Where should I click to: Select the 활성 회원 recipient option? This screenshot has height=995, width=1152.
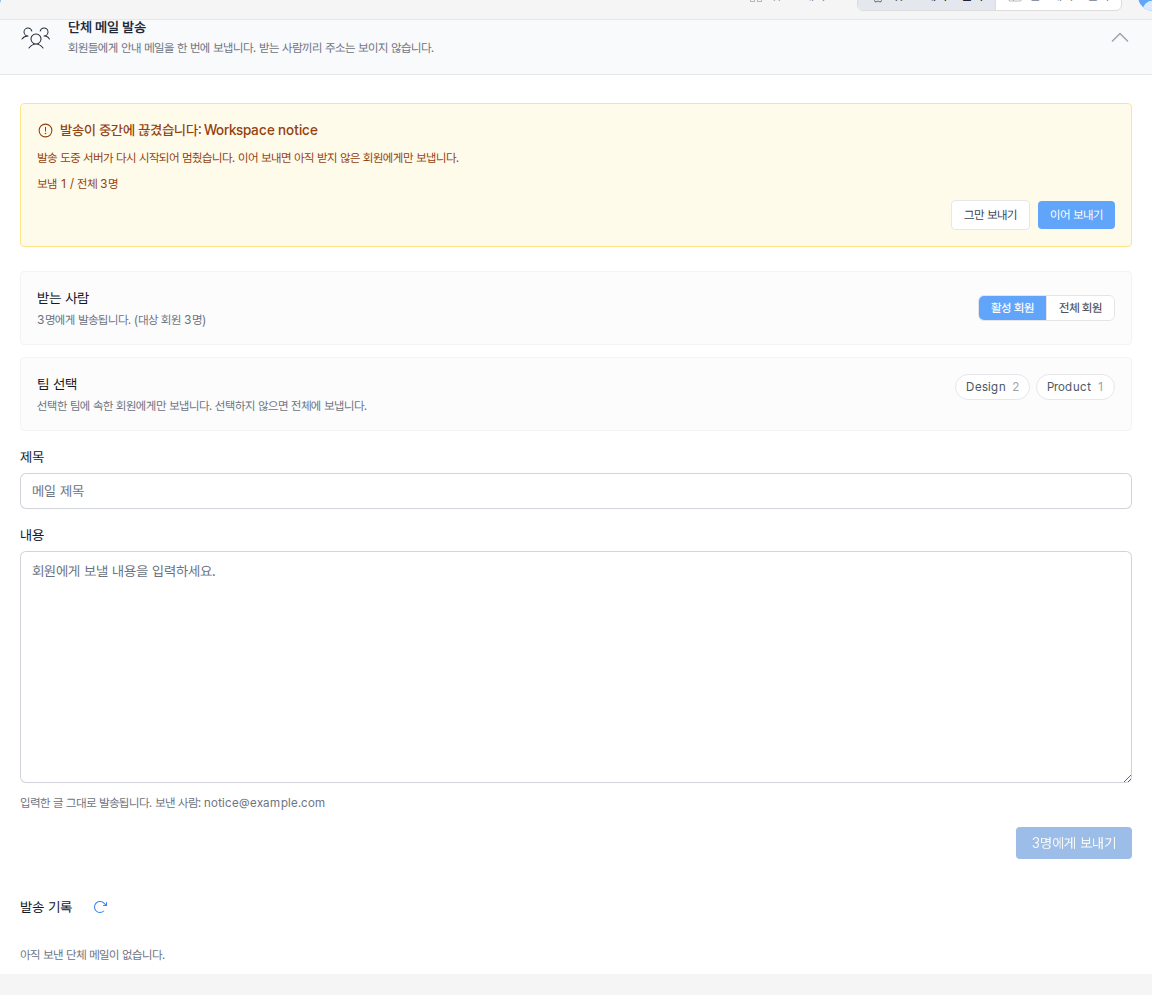(1012, 308)
